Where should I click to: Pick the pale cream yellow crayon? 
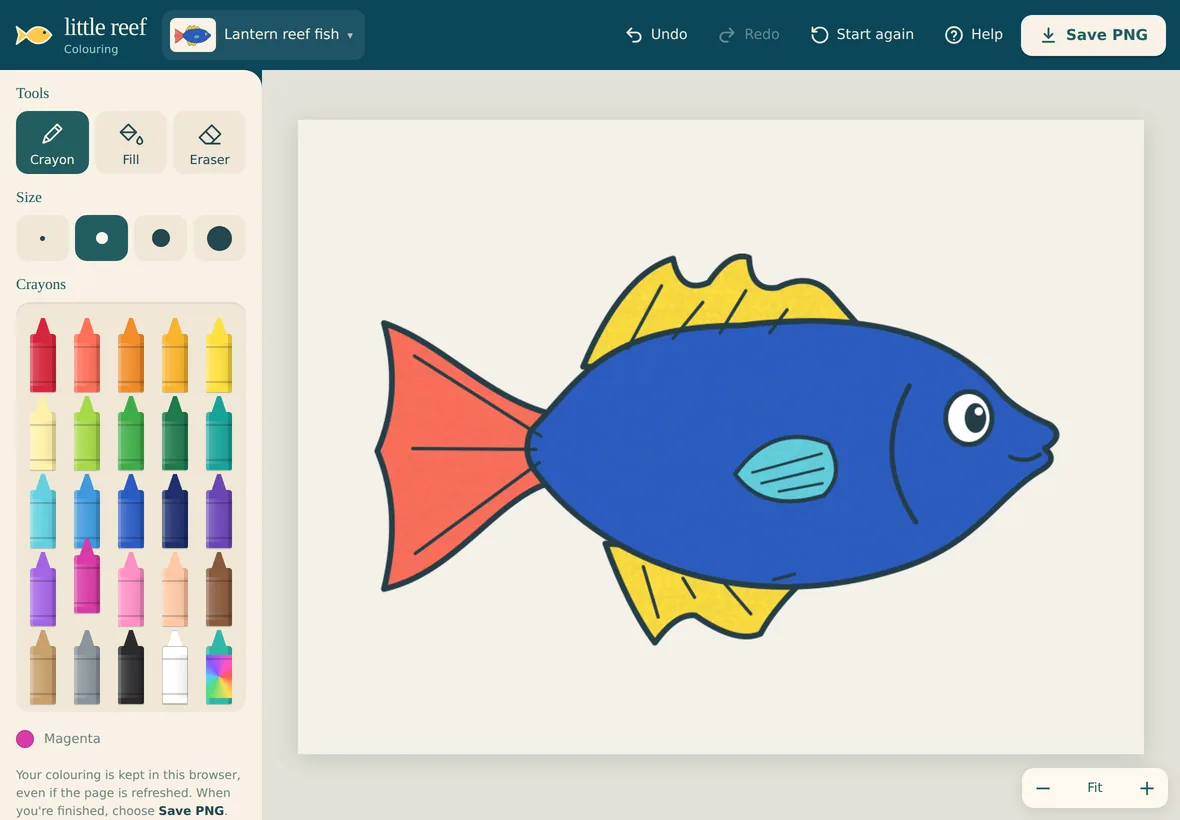point(43,433)
